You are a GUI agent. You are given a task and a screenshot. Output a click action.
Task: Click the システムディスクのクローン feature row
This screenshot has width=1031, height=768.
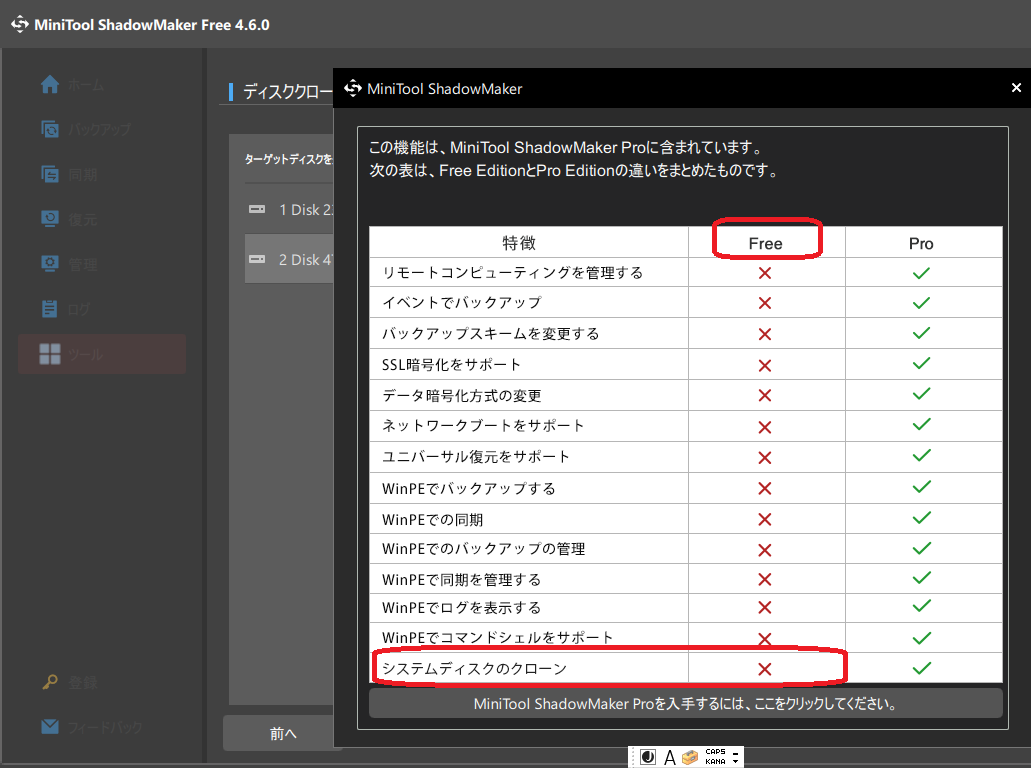(x=529, y=668)
